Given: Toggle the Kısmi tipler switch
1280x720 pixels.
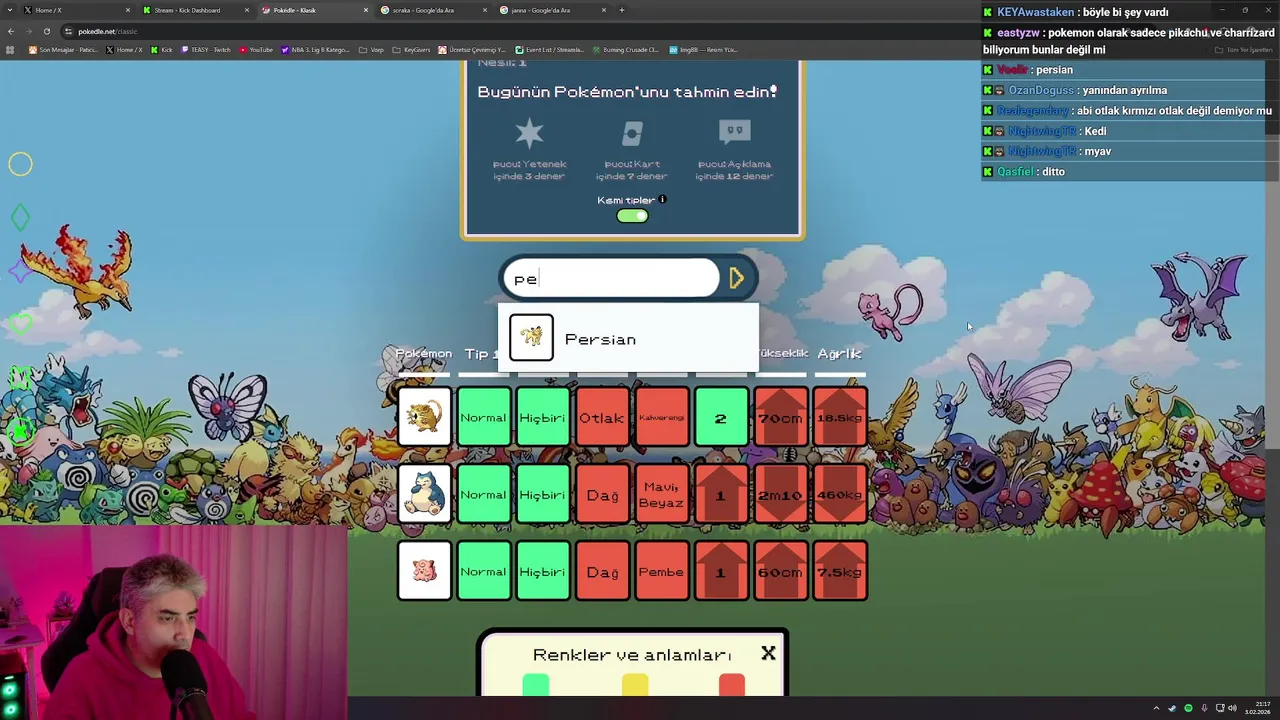Looking at the screenshot, I should point(632,216).
